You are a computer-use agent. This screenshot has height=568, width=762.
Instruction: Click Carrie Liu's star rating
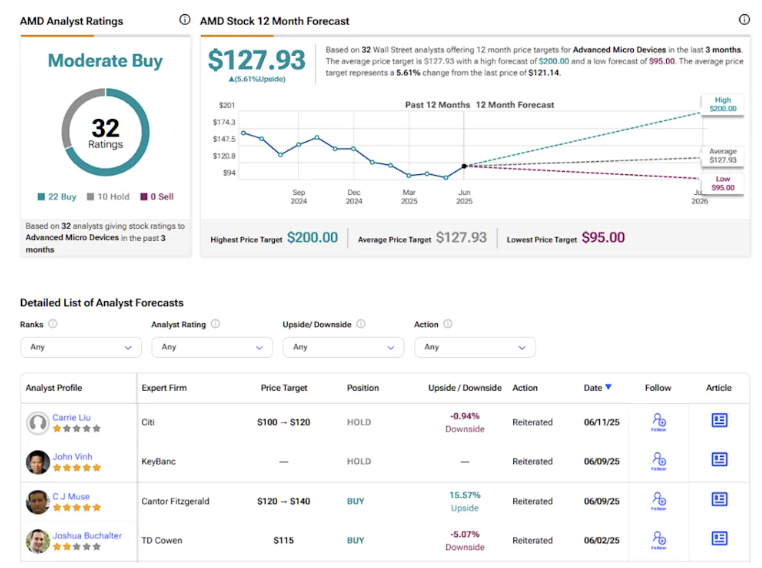pyautogui.click(x=77, y=429)
